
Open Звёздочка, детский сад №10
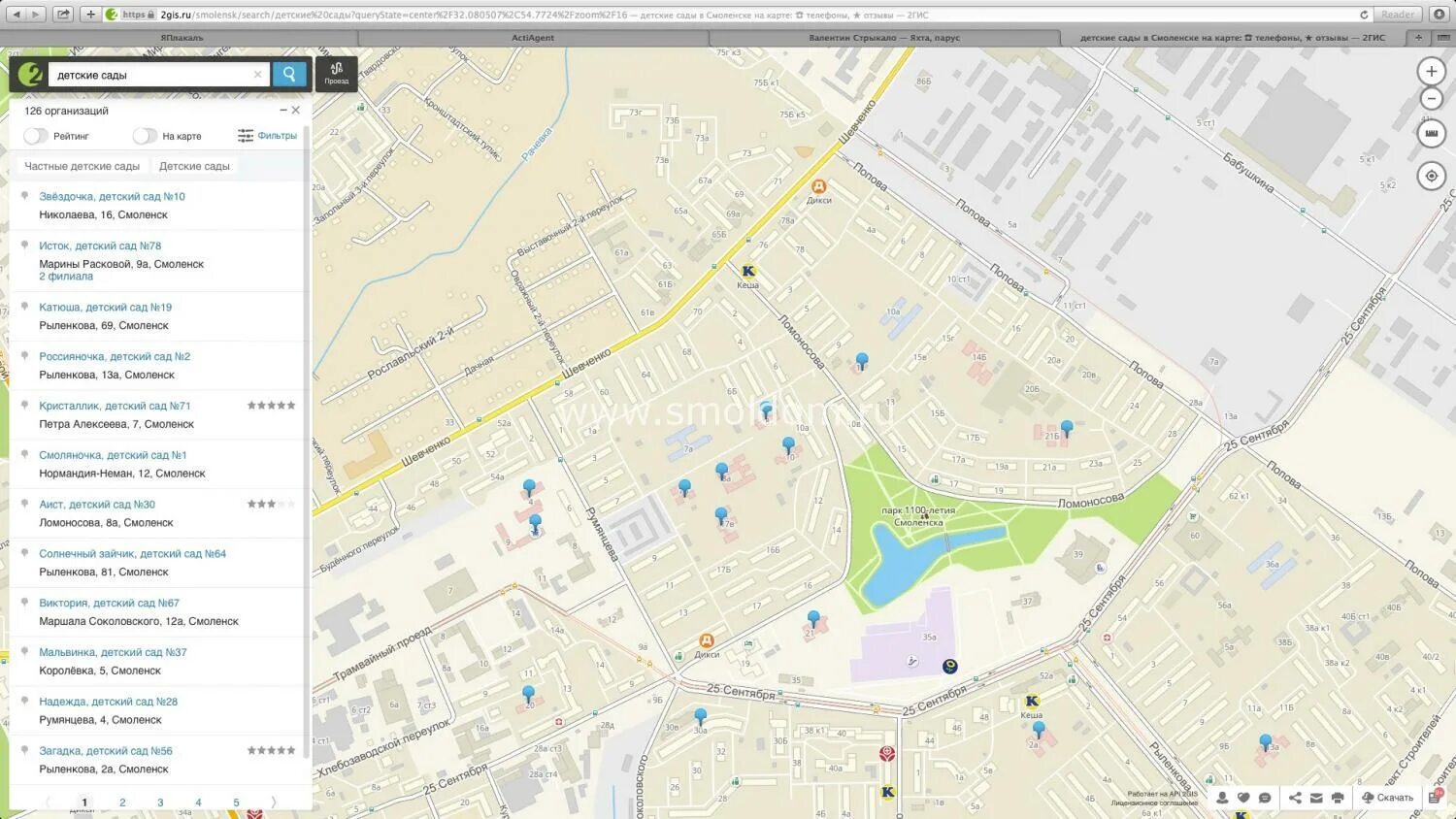click(112, 196)
